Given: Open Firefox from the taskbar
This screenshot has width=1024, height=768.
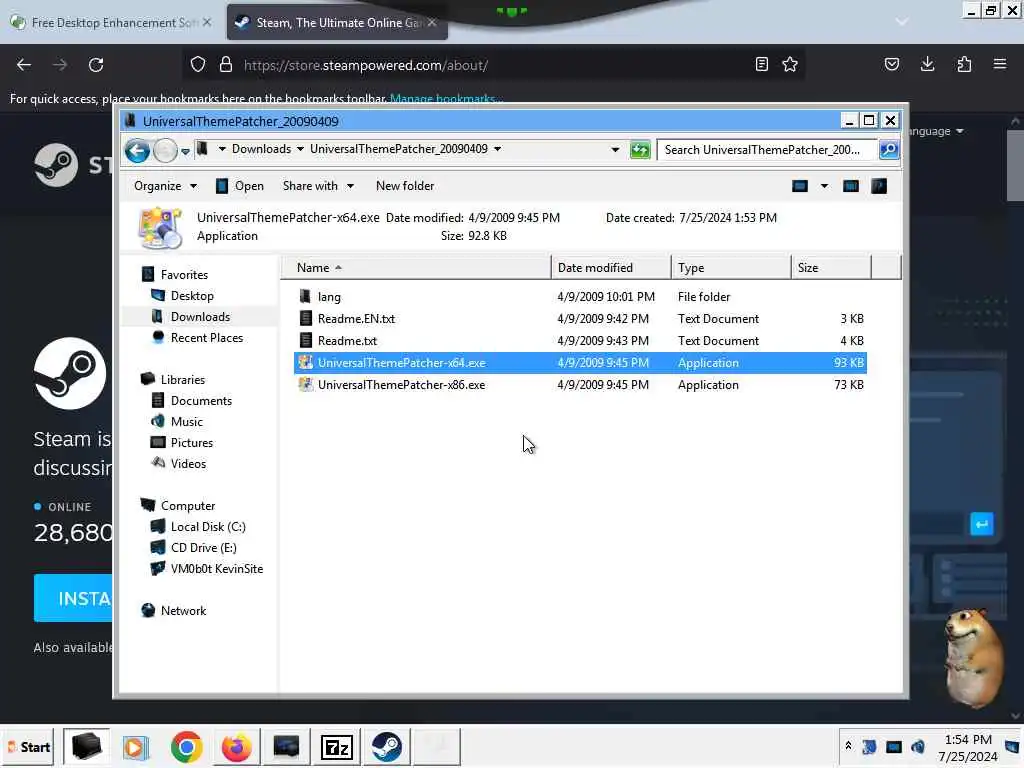Looking at the screenshot, I should (x=236, y=747).
